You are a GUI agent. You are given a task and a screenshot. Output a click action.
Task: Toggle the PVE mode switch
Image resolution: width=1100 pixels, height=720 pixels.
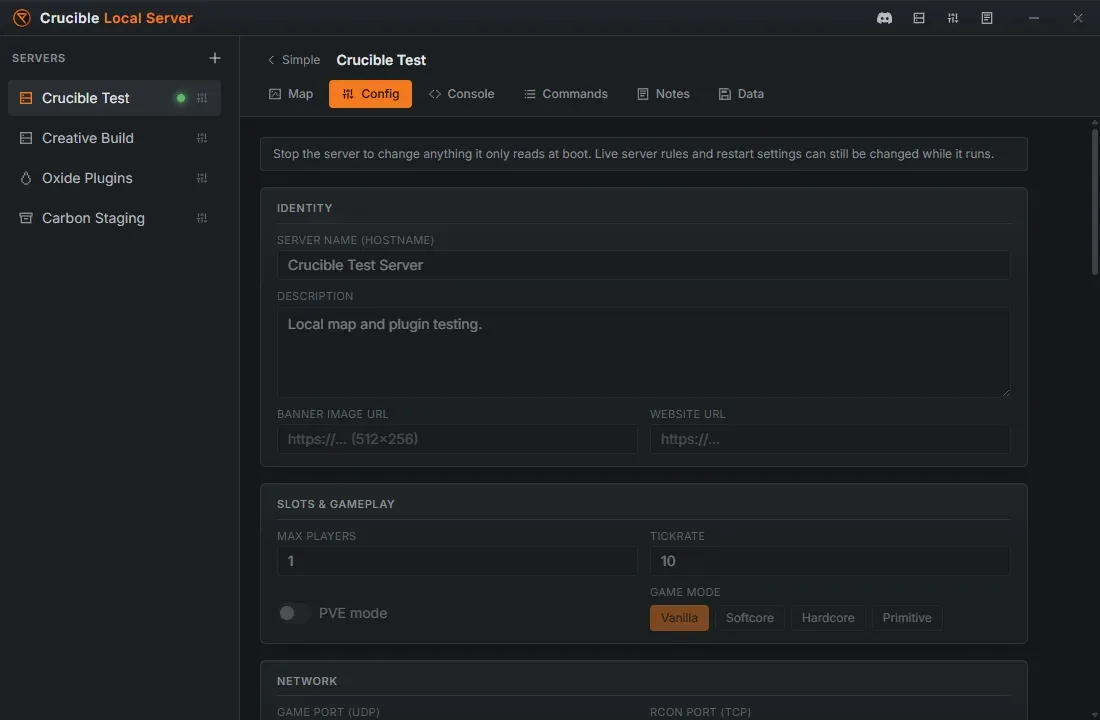click(x=293, y=613)
